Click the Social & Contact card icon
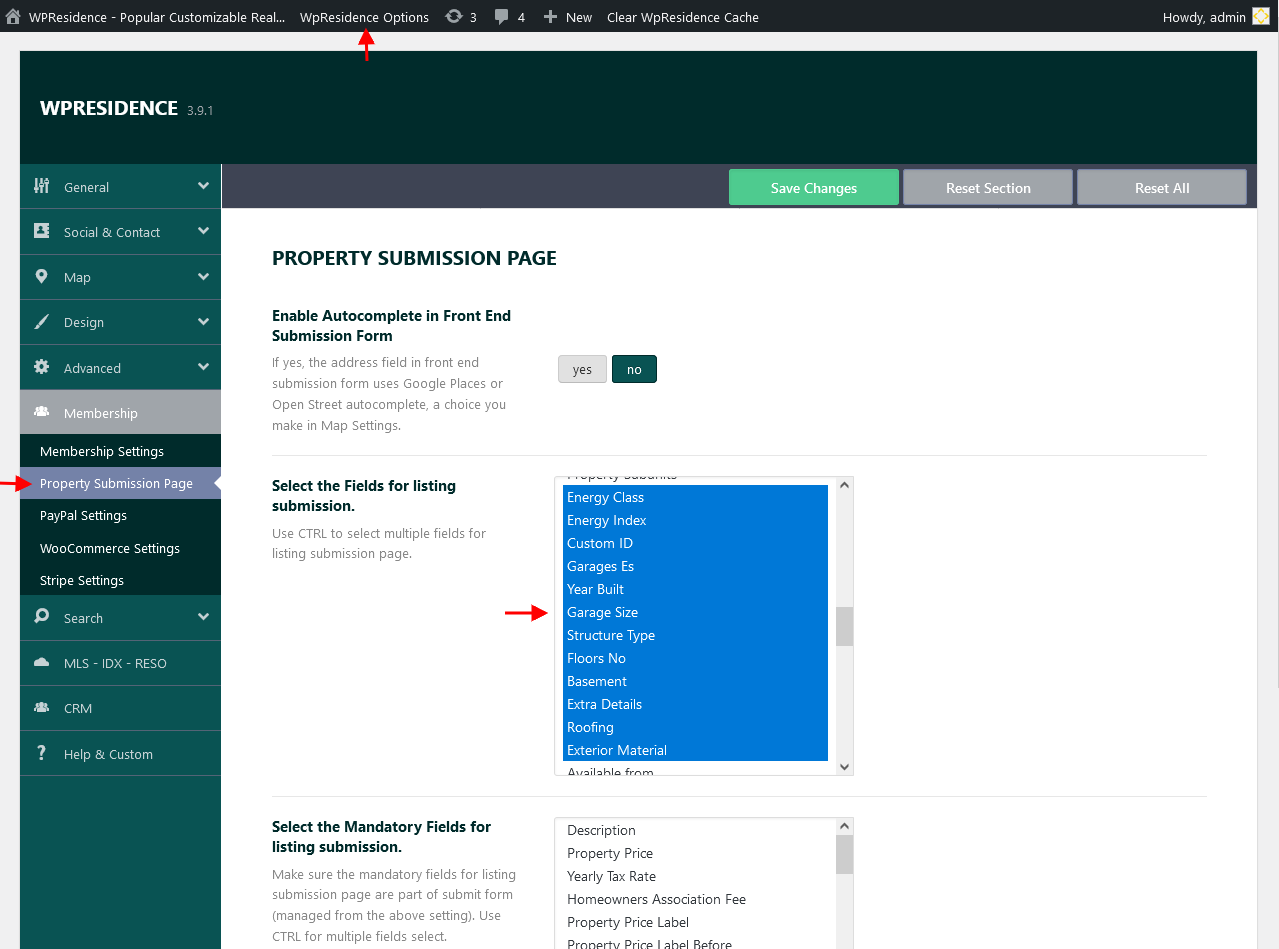Viewport: 1279px width, 949px height. click(41, 231)
